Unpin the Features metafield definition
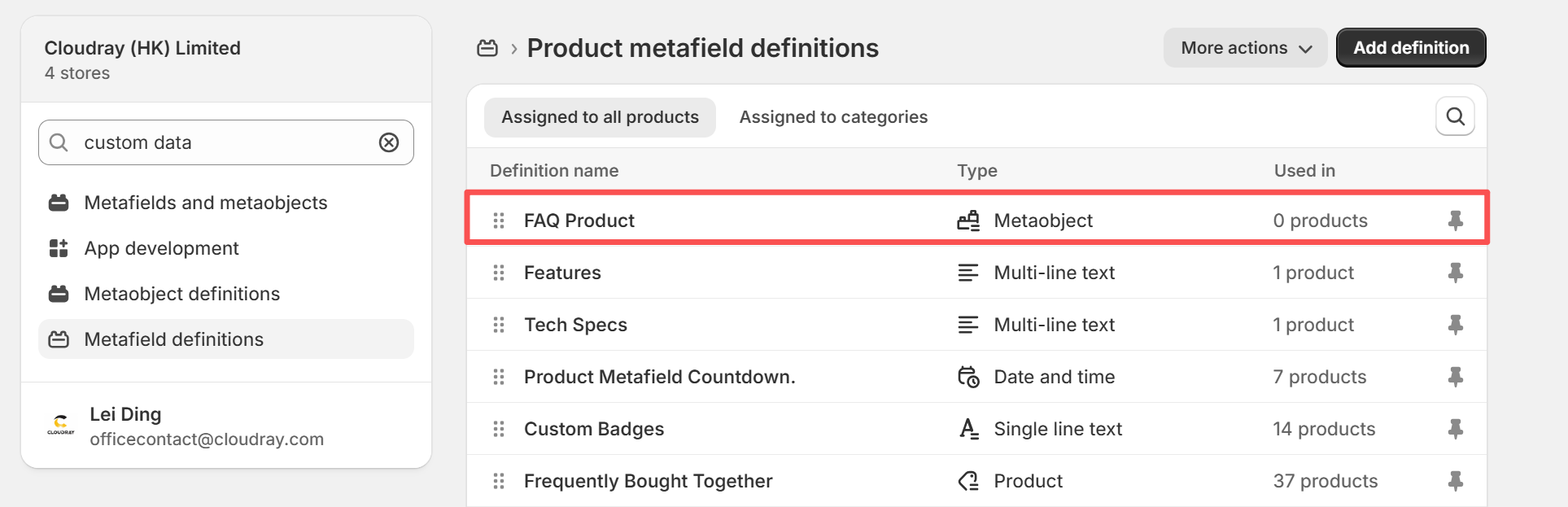The height and width of the screenshot is (507, 1568). [1455, 273]
